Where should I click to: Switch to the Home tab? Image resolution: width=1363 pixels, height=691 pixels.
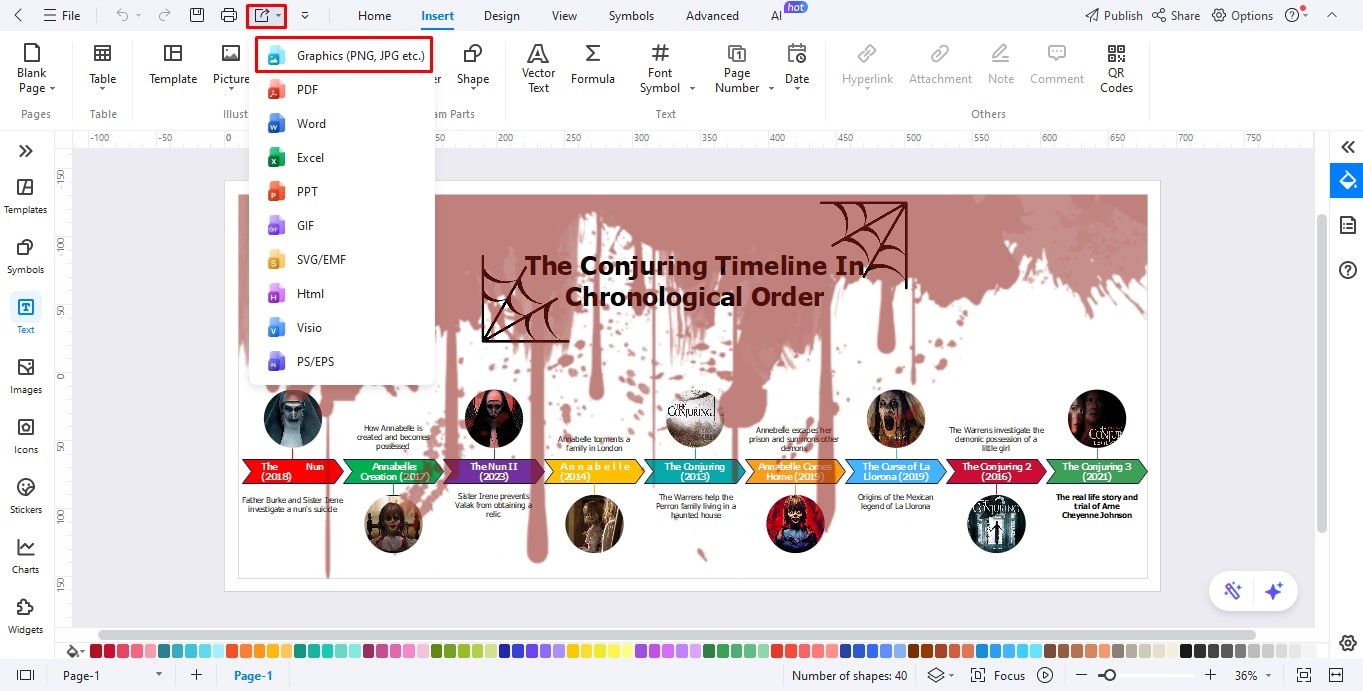[375, 15]
